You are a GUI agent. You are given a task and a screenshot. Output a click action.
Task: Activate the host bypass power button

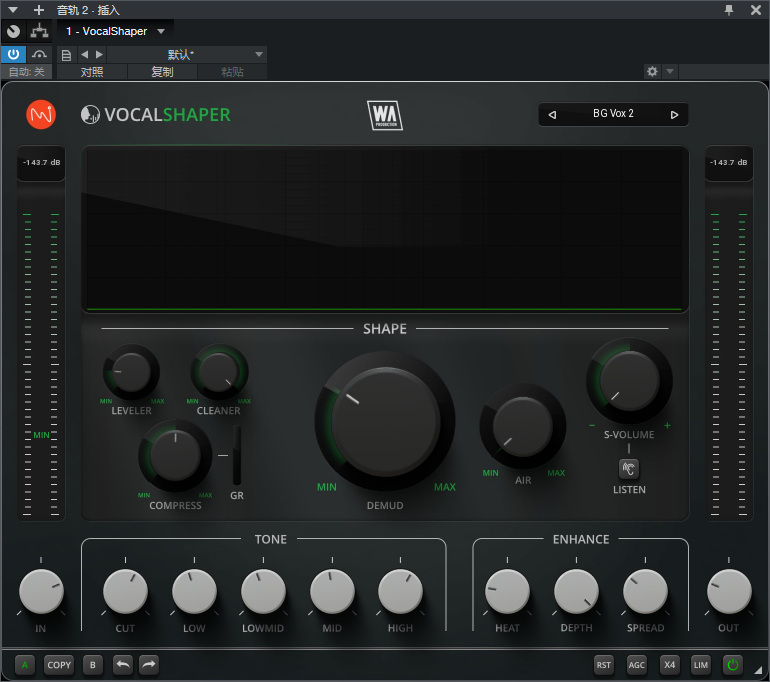(13, 54)
